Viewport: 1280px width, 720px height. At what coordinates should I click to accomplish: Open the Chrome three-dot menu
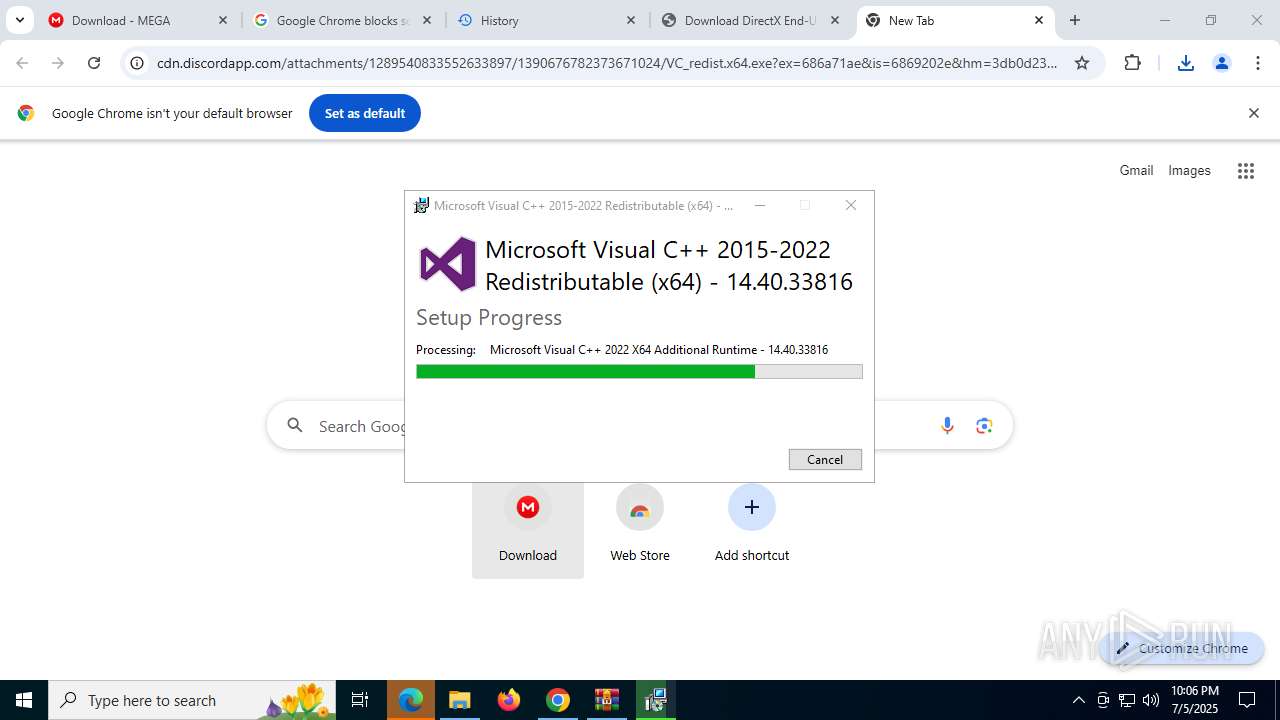pyautogui.click(x=1258, y=63)
